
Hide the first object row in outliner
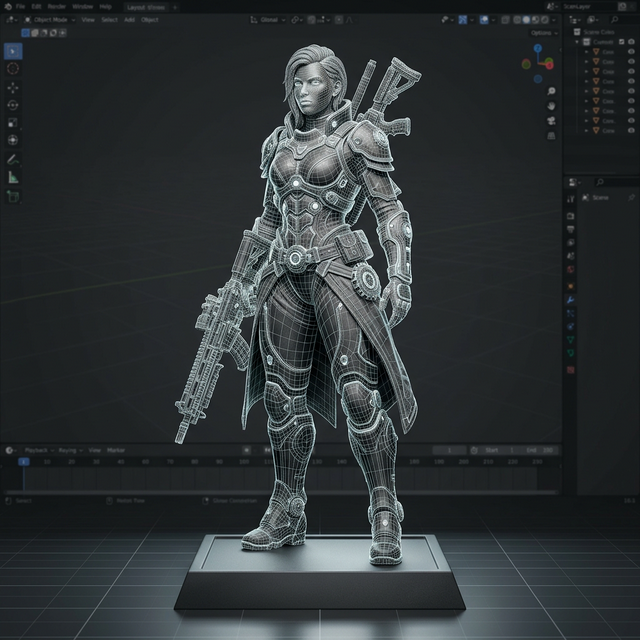[631, 52]
